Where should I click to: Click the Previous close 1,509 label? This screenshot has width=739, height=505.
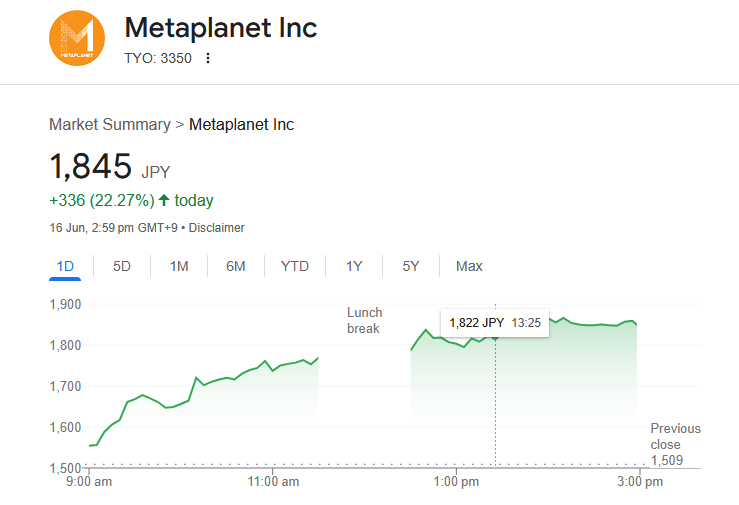[x=675, y=444]
